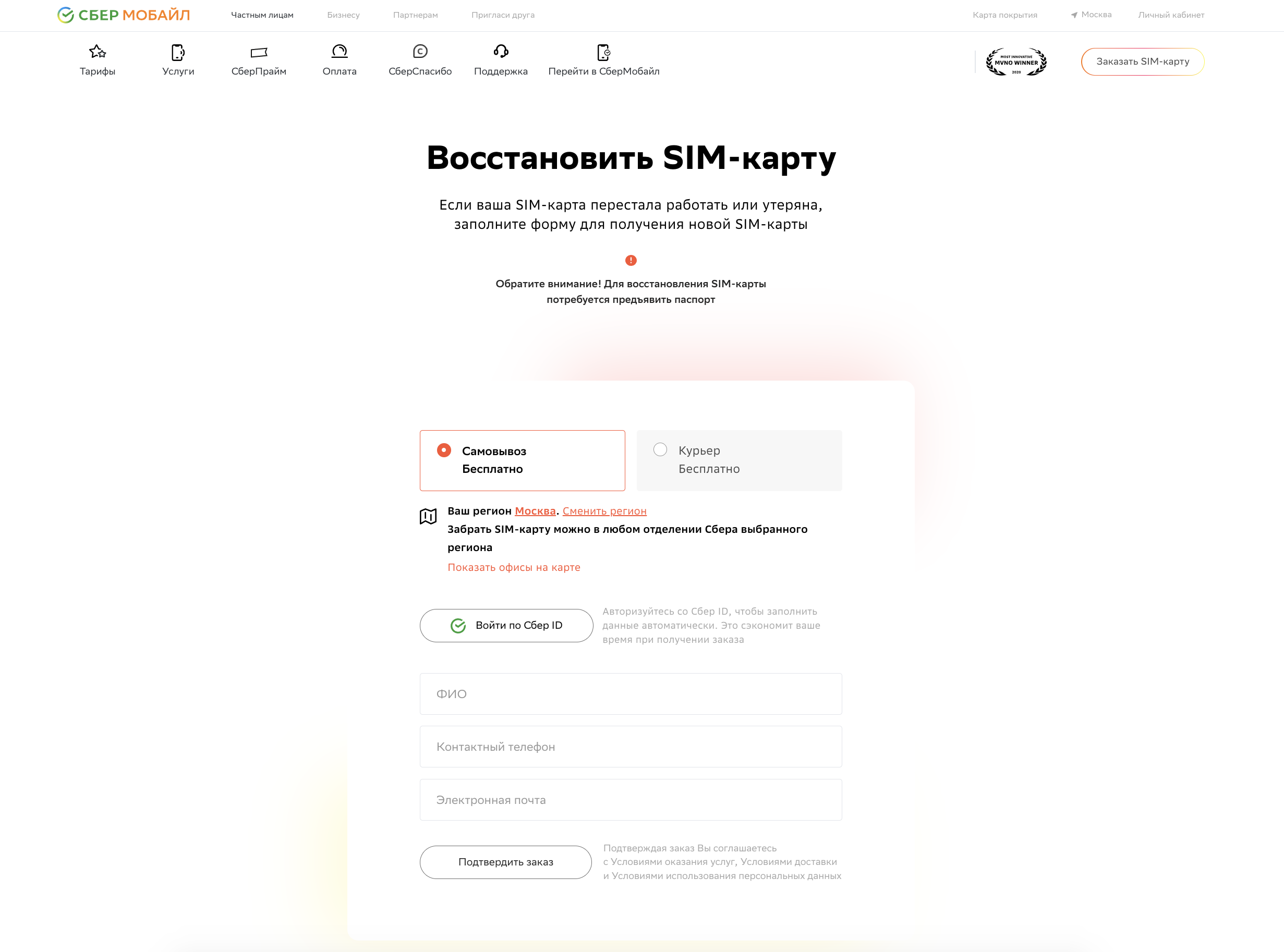
Task: Click Показать офисы на карте link
Action: (514, 567)
